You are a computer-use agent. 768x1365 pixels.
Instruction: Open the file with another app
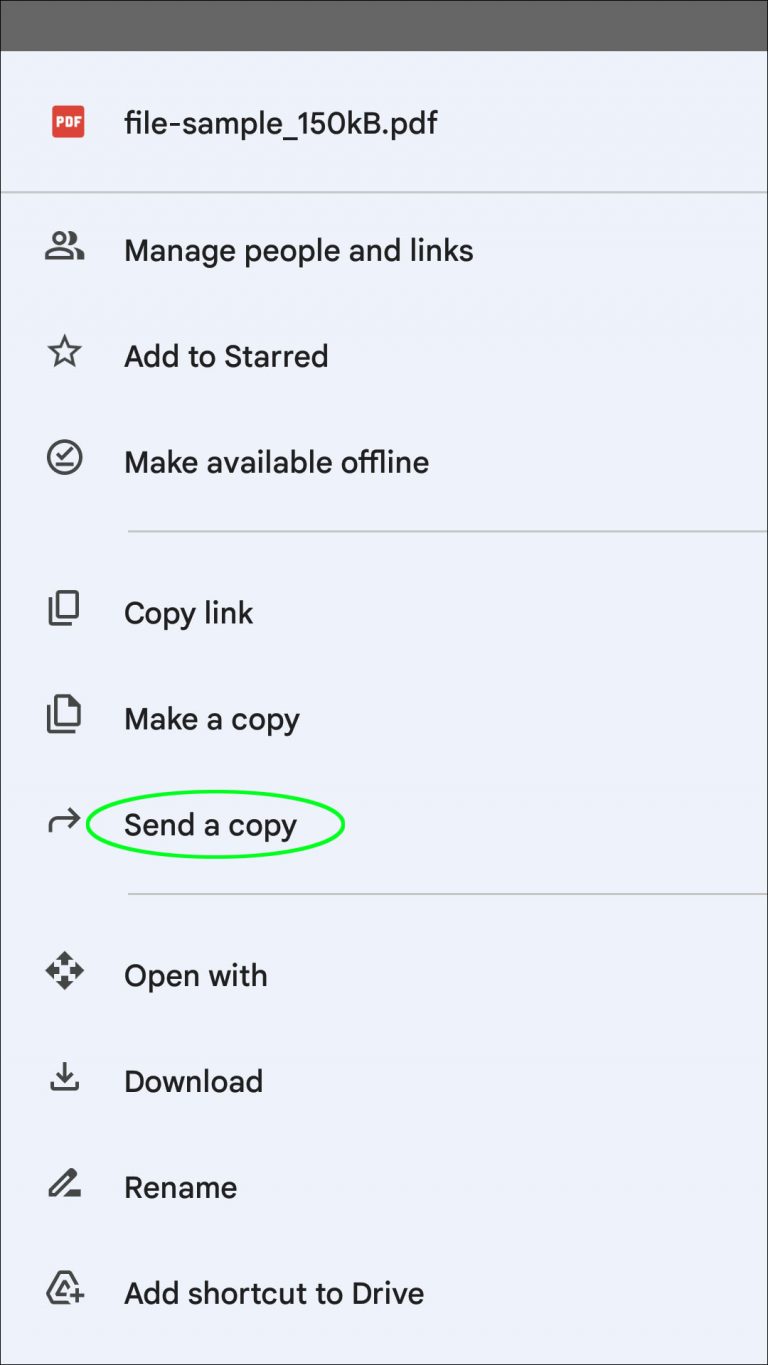[x=196, y=975]
